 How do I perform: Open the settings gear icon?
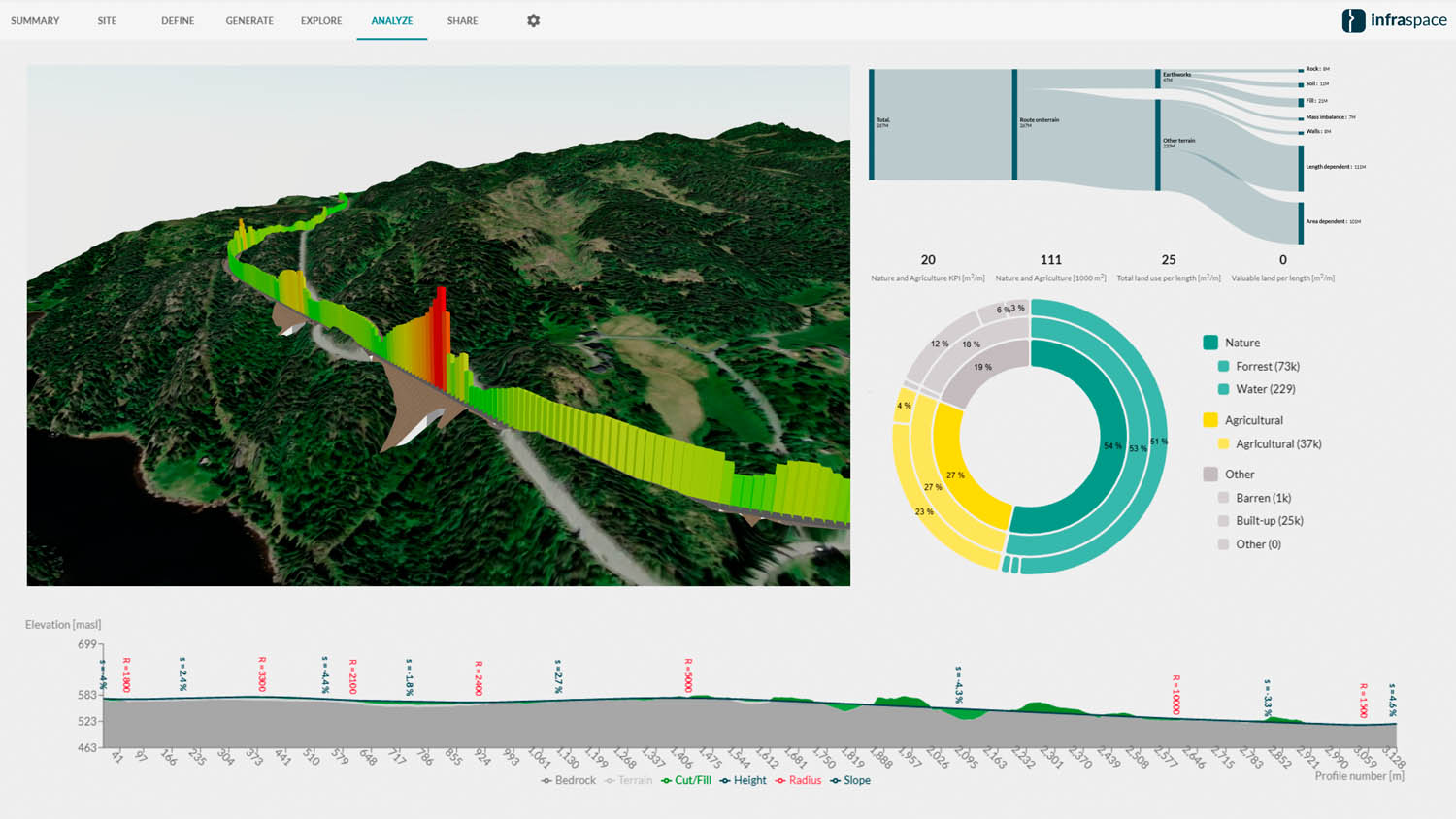(x=533, y=20)
